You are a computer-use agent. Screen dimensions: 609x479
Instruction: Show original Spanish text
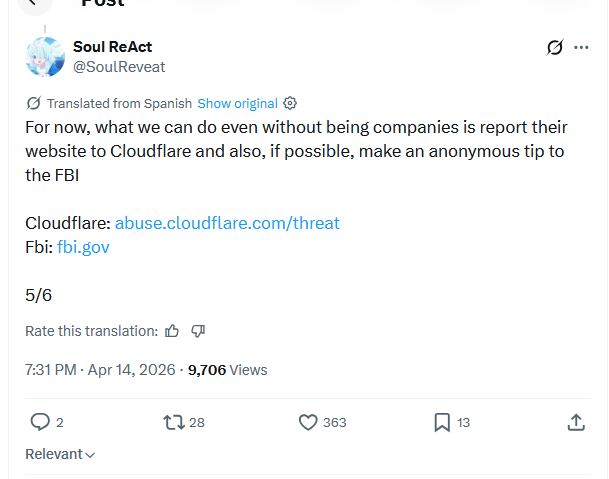click(x=237, y=103)
